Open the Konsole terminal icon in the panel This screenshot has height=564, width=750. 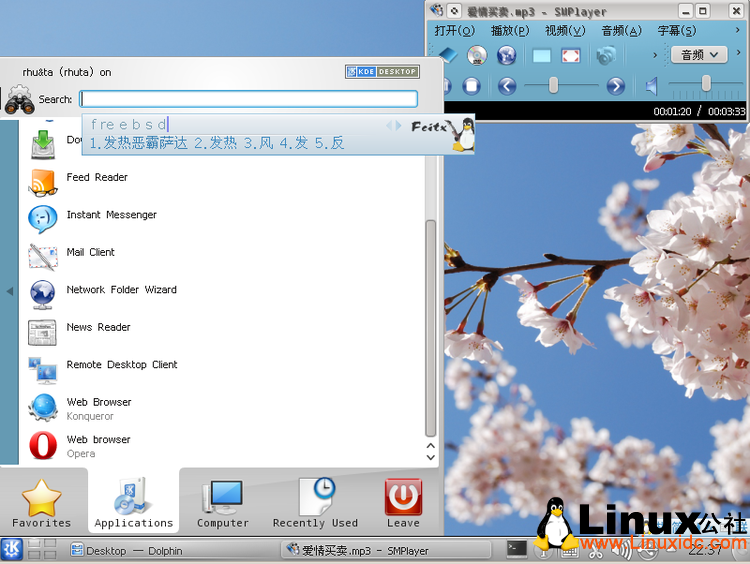click(x=517, y=548)
